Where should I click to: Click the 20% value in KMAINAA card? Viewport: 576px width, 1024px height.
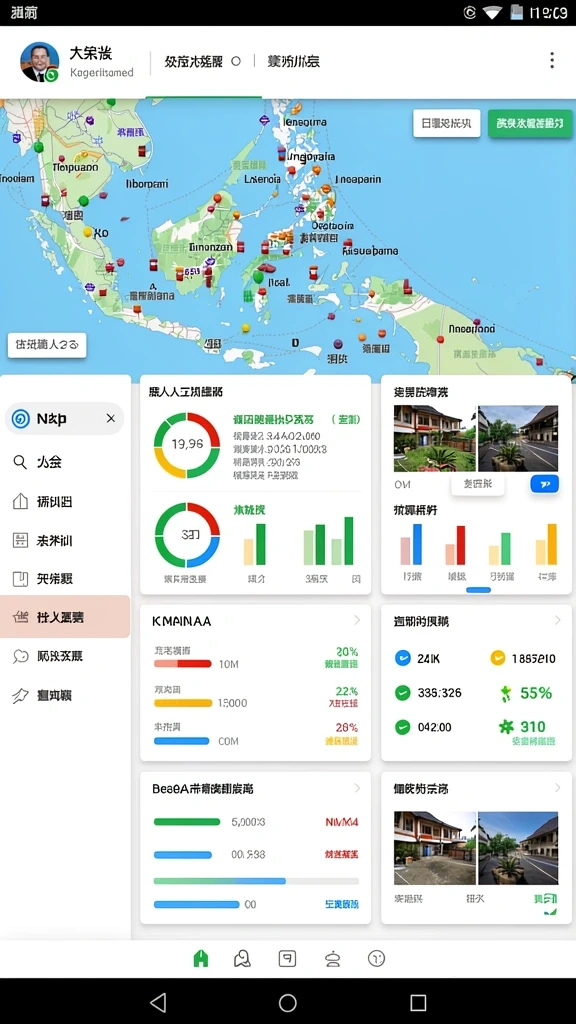click(x=347, y=651)
